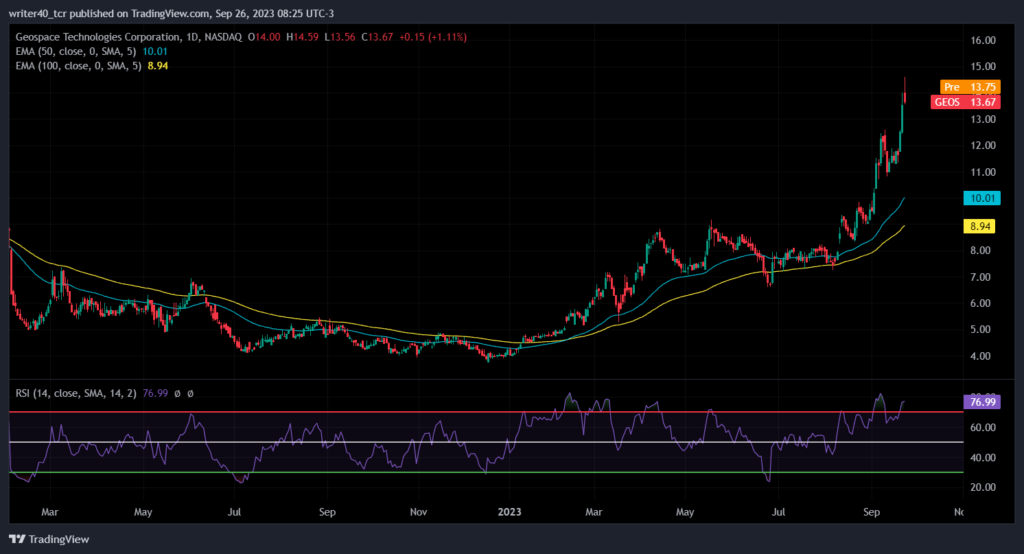Click the 7.00 price axis label
Viewport: 1024px width, 554px height.
[980, 278]
